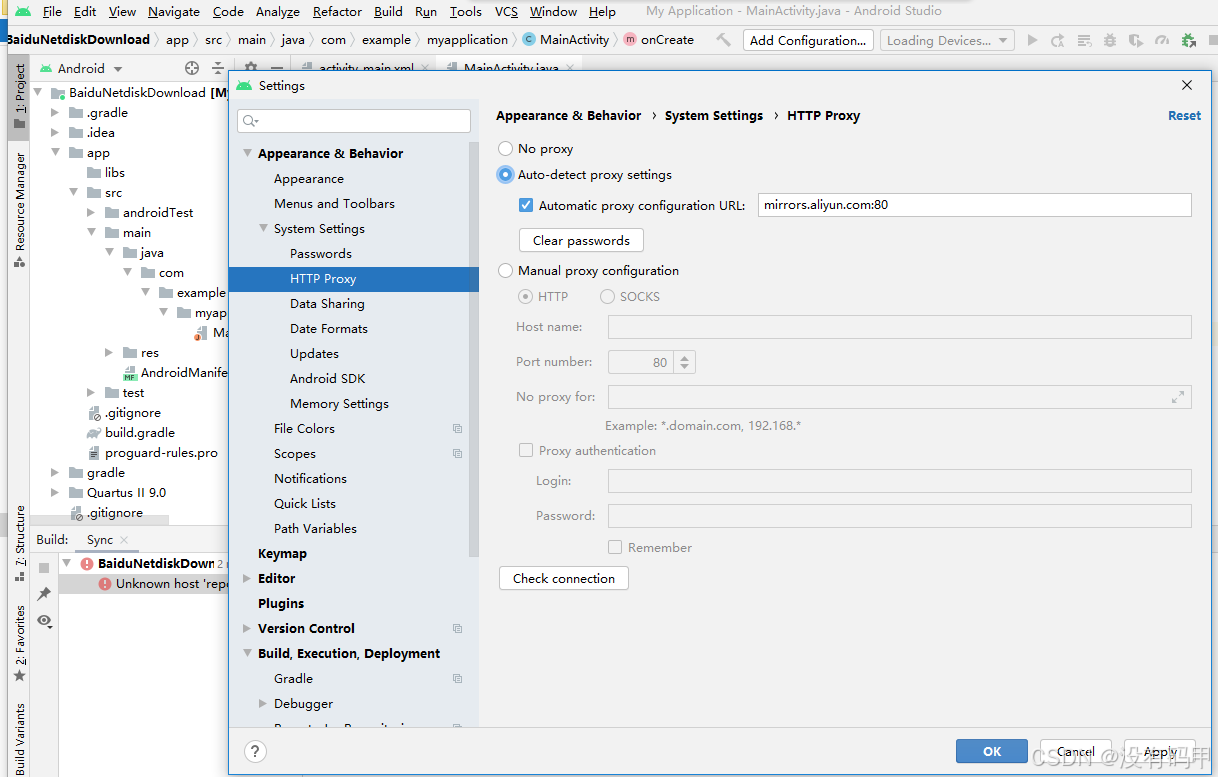Click the Collapse All icon in Project panel

pos(218,68)
